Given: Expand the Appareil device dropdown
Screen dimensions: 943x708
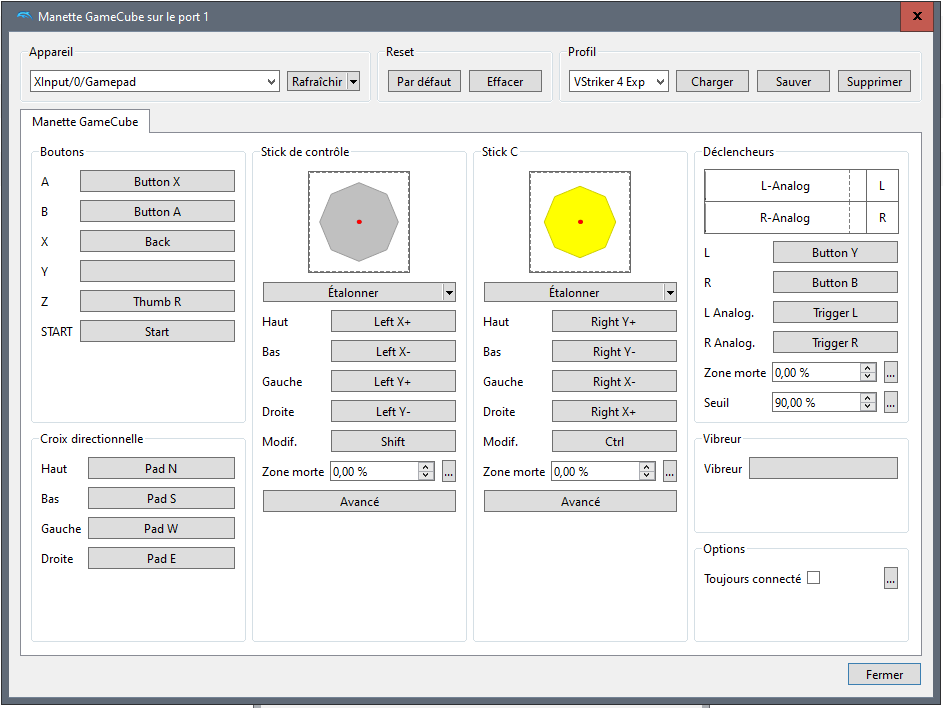Looking at the screenshot, I should click(x=271, y=82).
